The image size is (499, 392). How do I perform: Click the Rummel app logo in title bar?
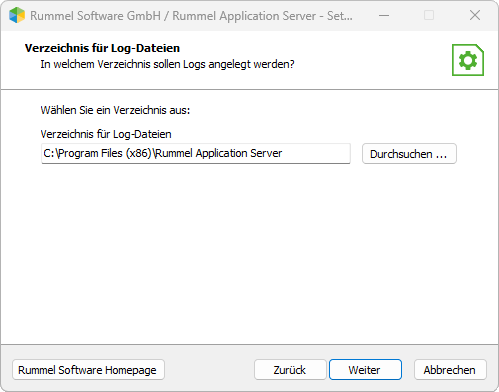(x=17, y=15)
